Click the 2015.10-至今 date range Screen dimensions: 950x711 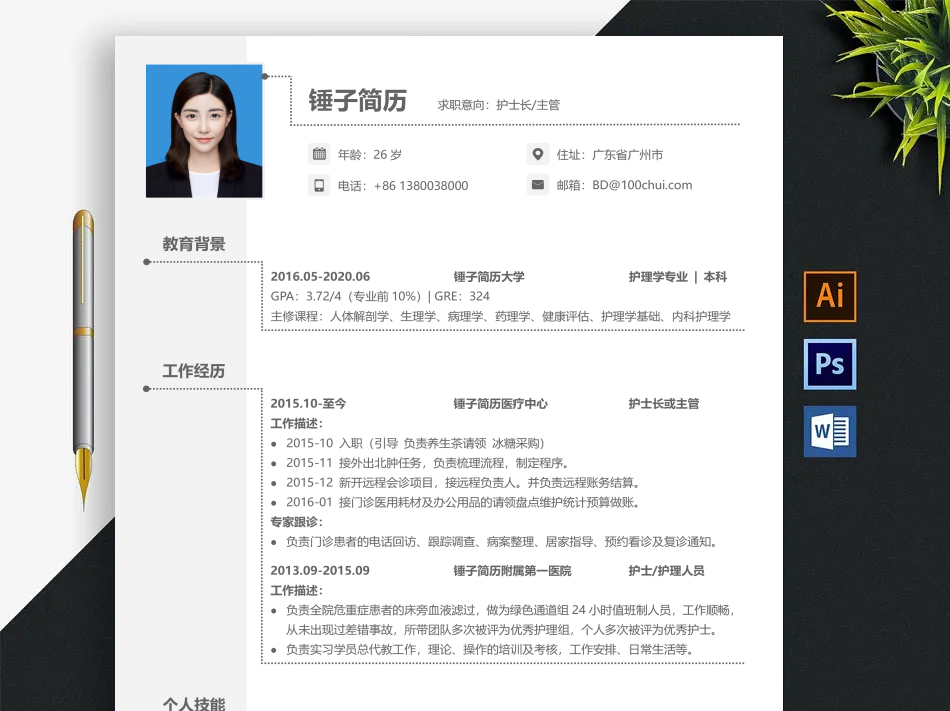308,403
